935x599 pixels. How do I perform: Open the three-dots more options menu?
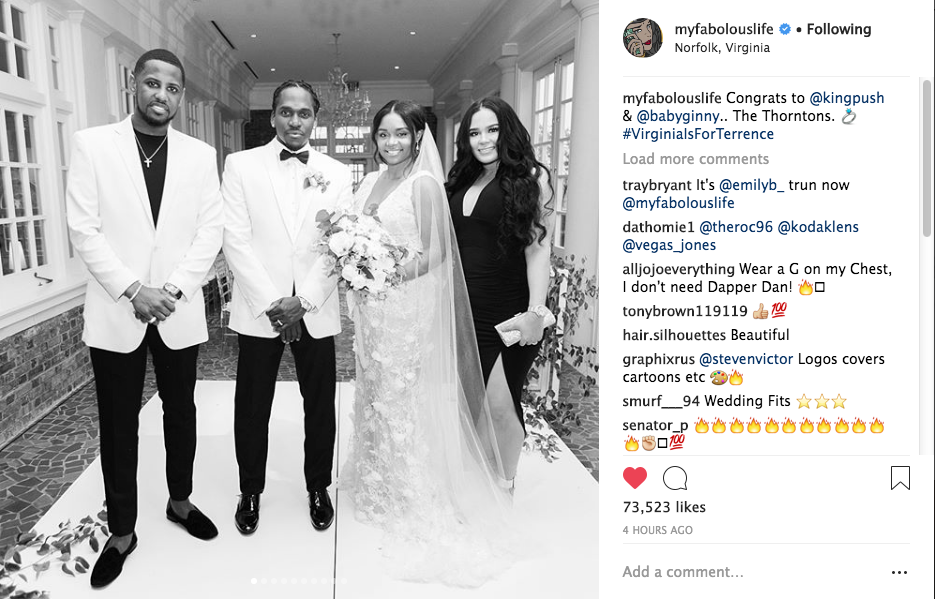(x=899, y=572)
